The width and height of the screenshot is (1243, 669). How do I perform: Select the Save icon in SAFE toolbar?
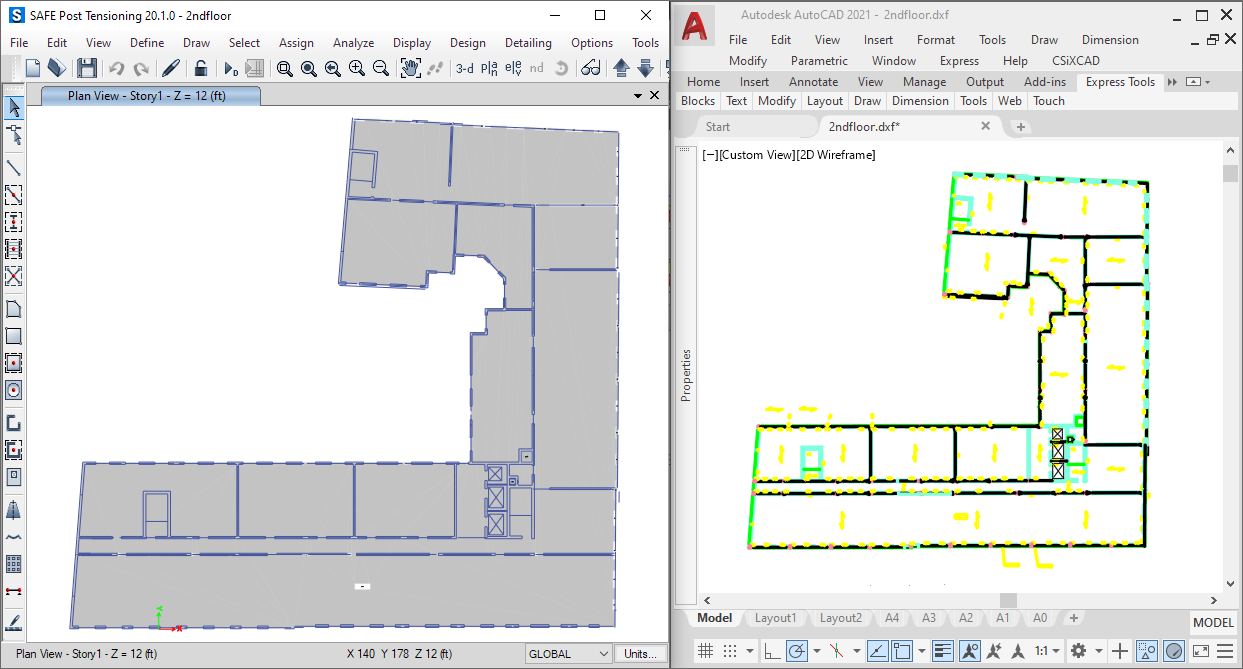pyautogui.click(x=86, y=70)
